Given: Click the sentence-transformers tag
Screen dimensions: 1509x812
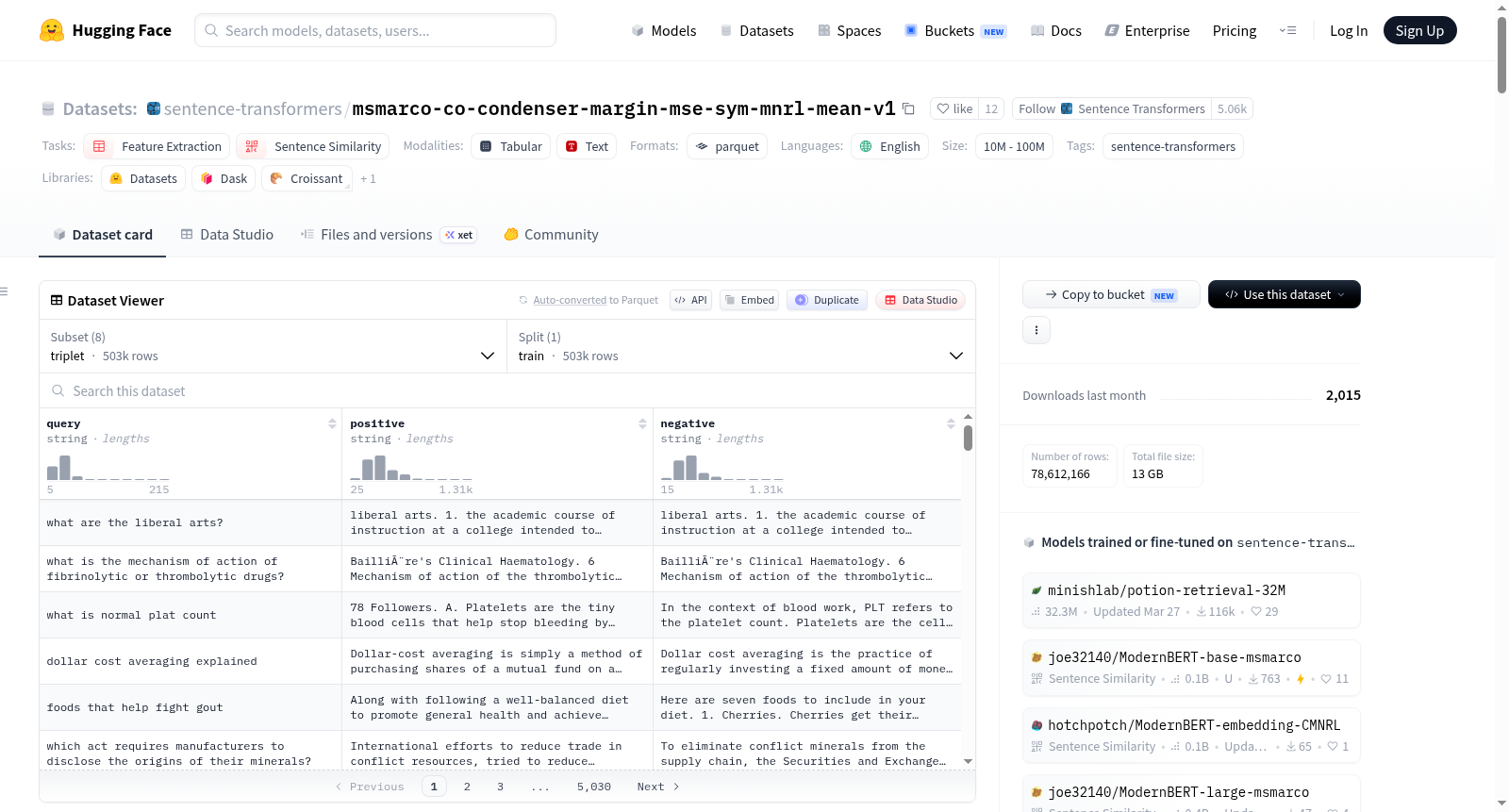Looking at the screenshot, I should pos(1172,146).
